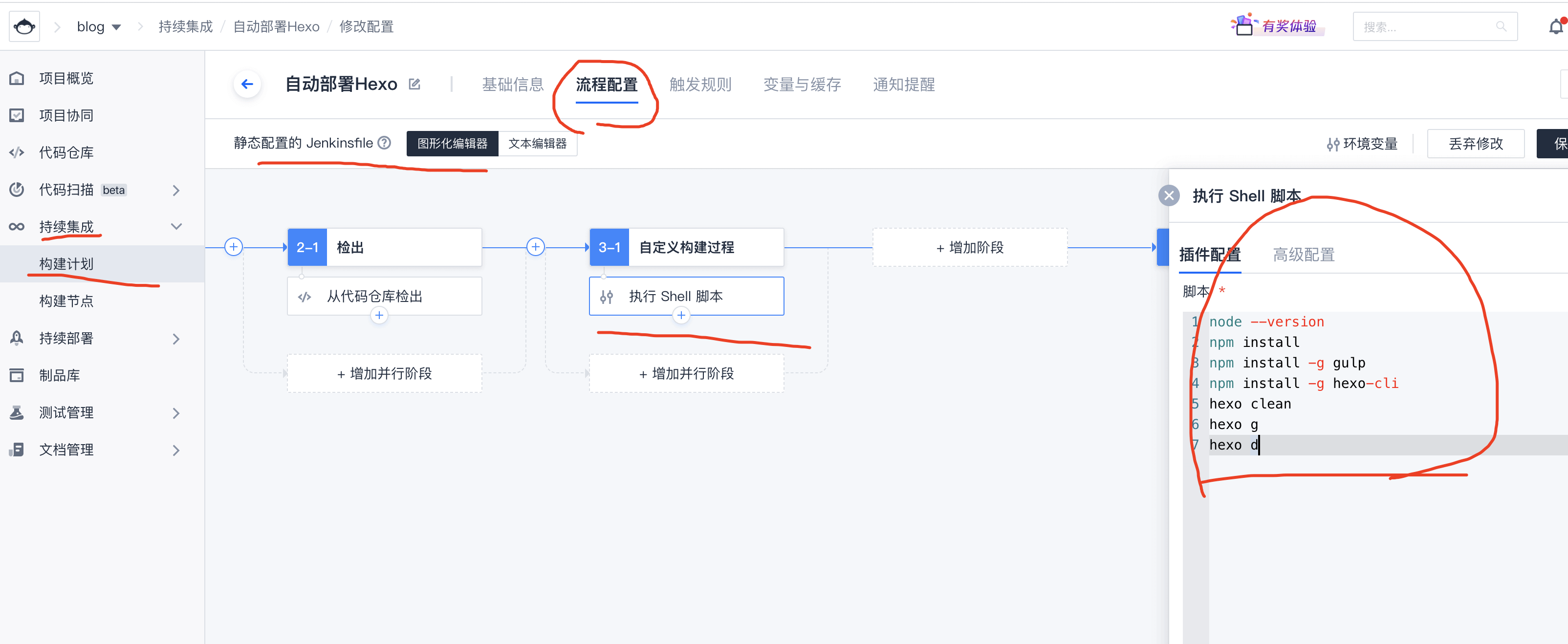1568x644 pixels.
Task: Click plus icon before the 检出 stage
Action: (234, 247)
